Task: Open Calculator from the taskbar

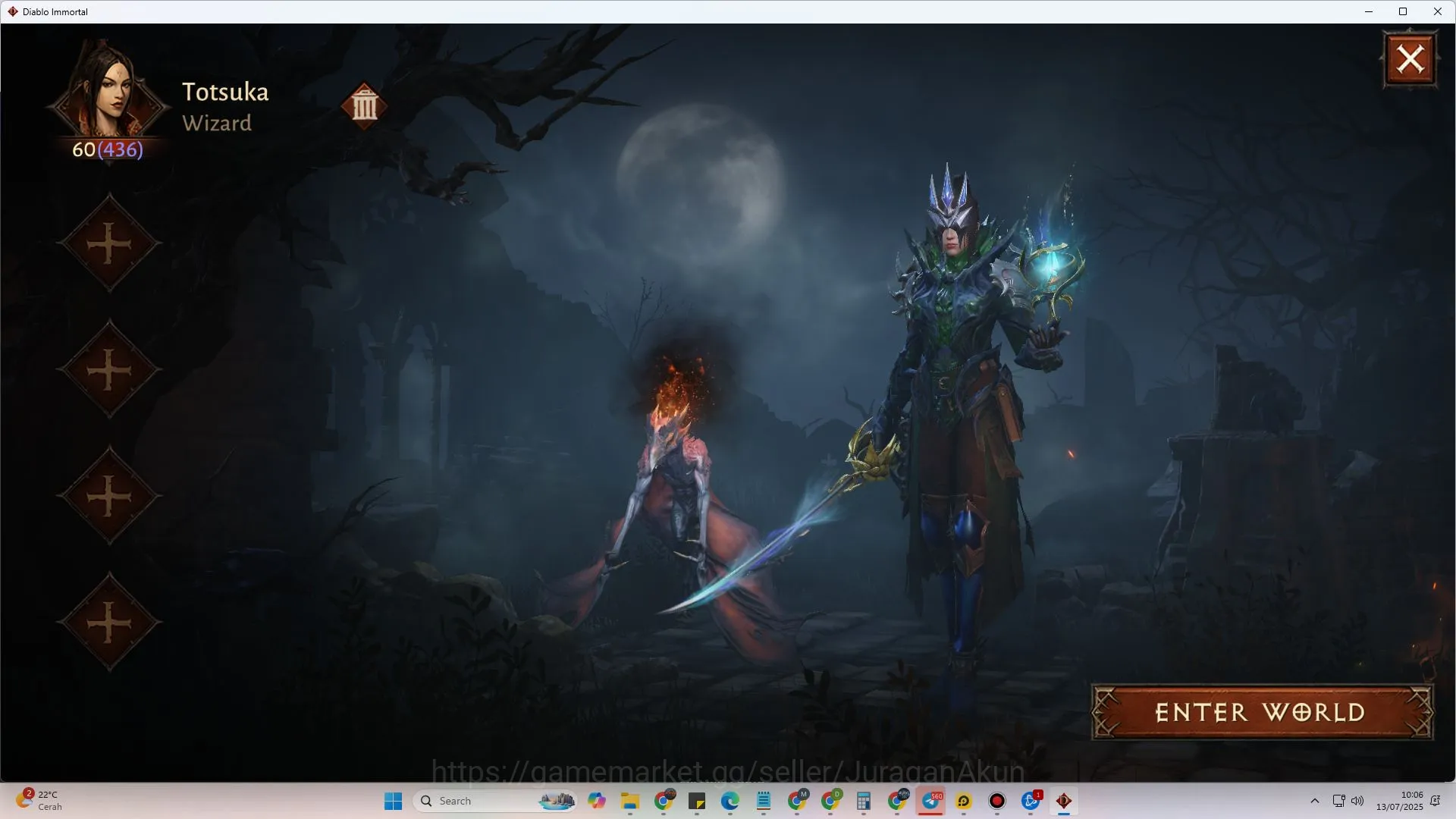Action: pyautogui.click(x=864, y=801)
